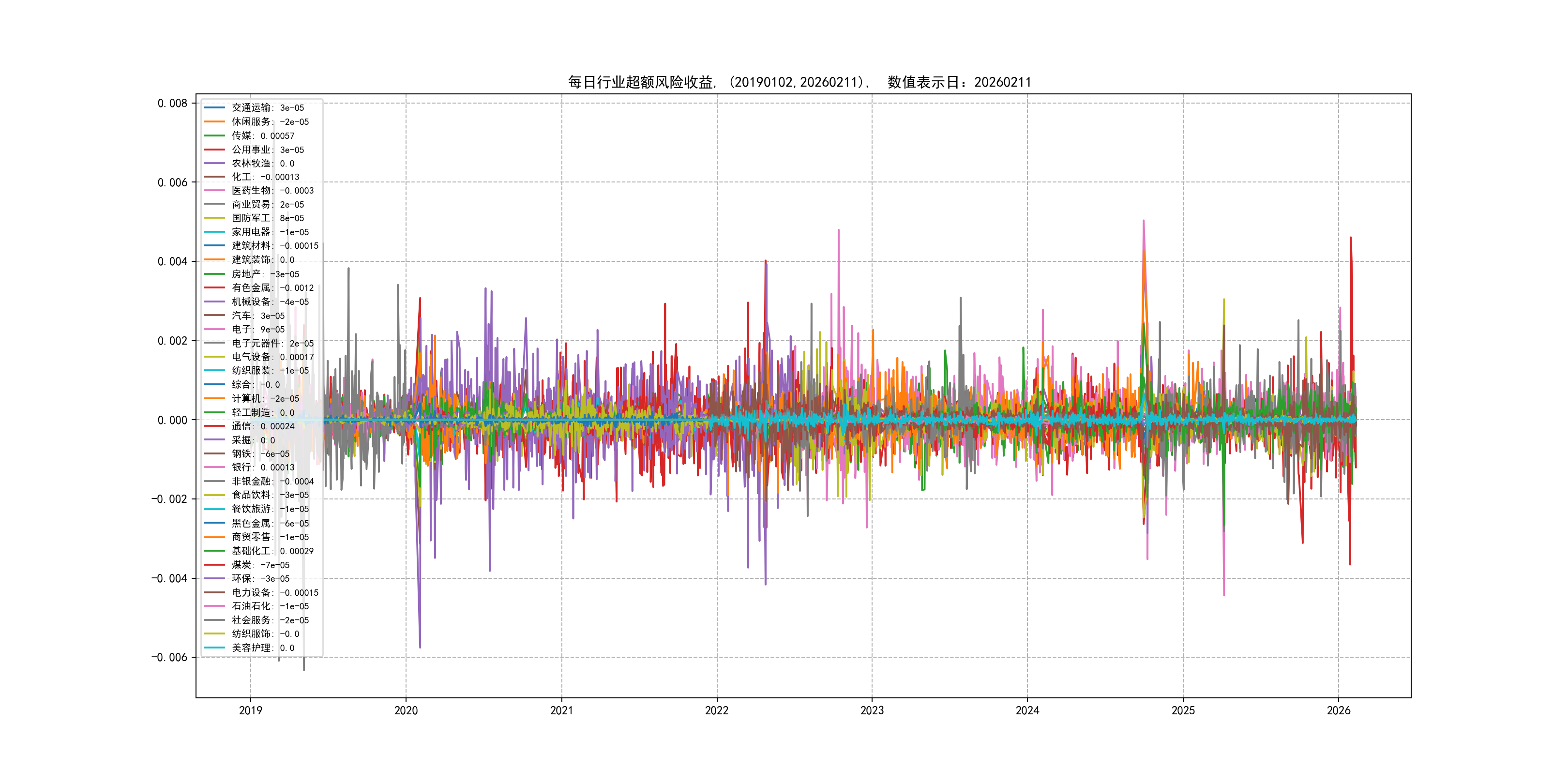
Task: Select the 有色金属 legend label
Action: tap(251, 288)
